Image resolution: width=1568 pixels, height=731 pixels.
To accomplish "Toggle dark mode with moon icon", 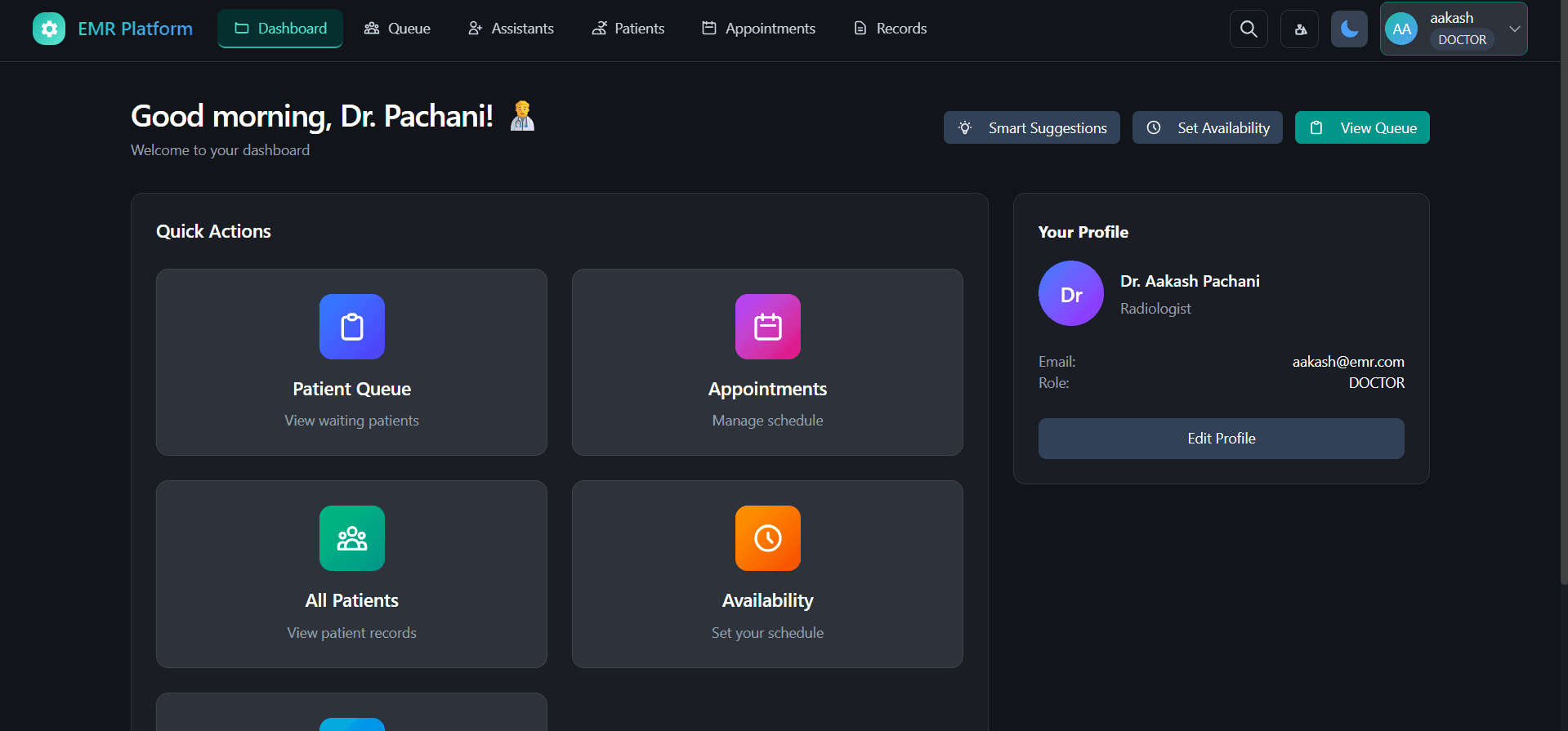I will [x=1349, y=29].
